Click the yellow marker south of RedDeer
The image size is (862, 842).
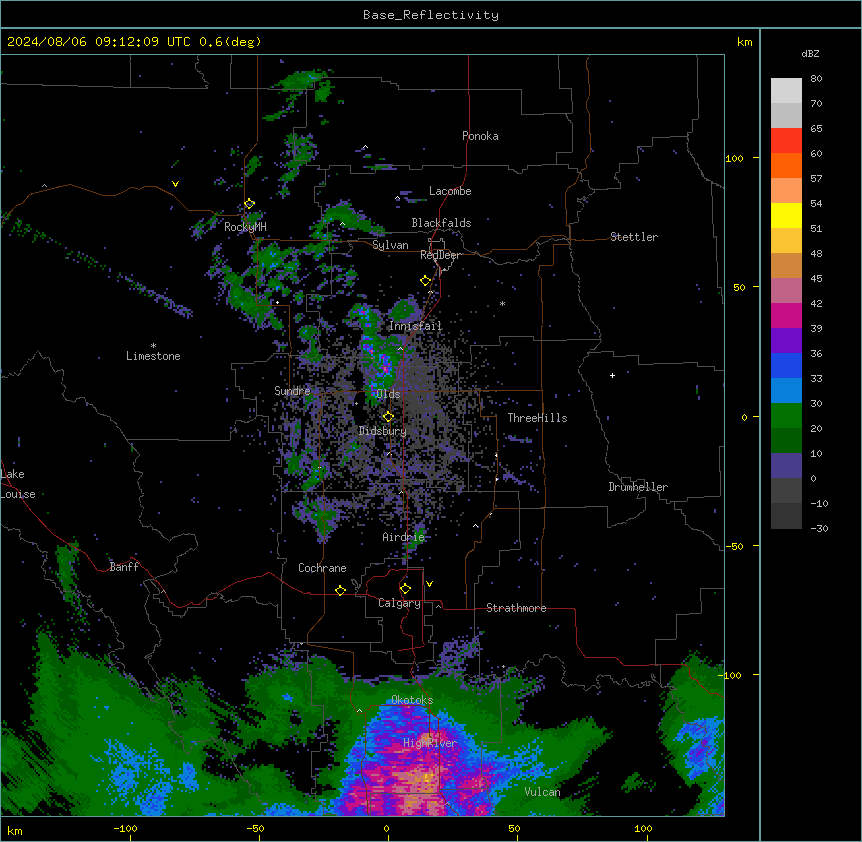point(425,281)
